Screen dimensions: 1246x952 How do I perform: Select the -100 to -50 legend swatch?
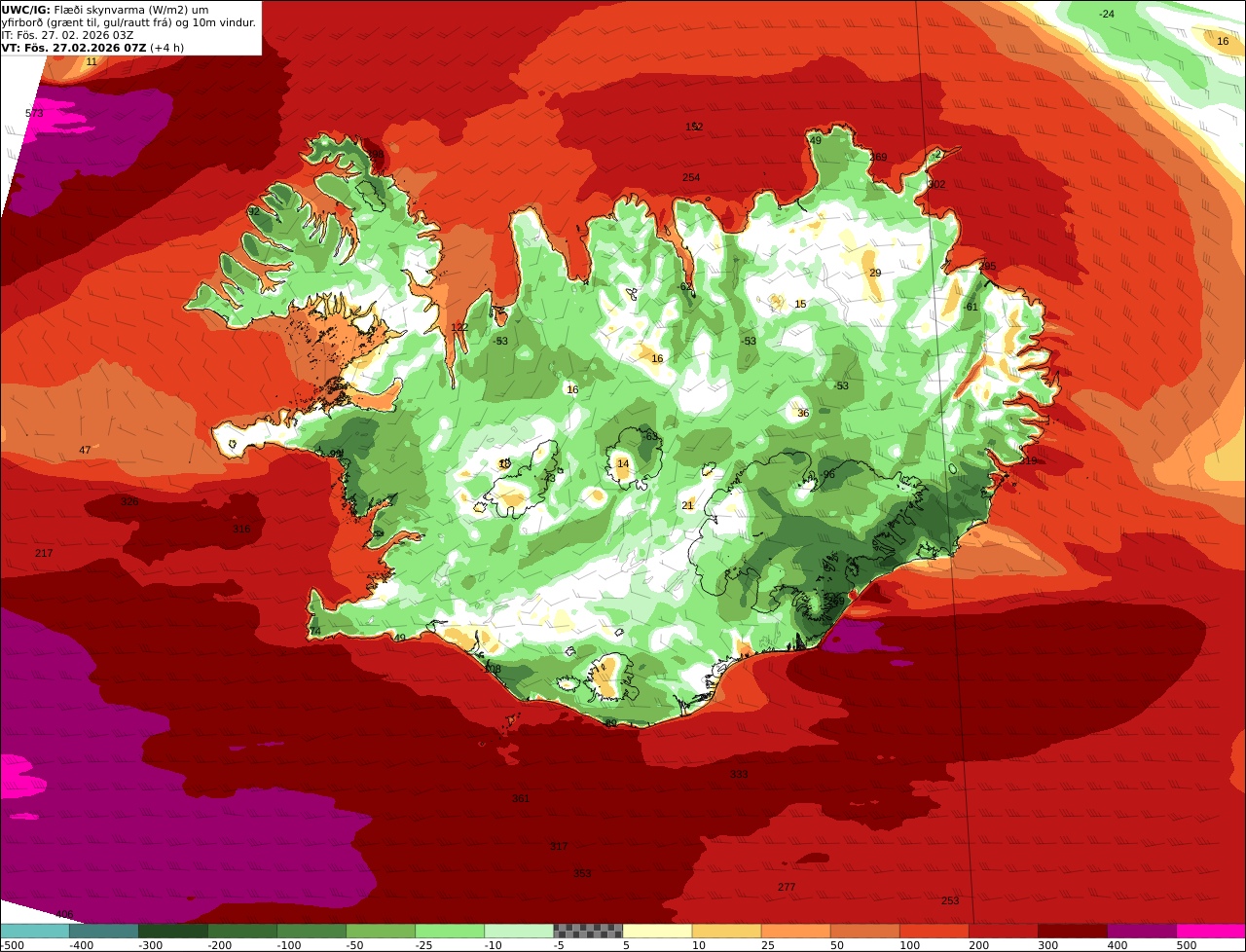pyautogui.click(x=311, y=931)
